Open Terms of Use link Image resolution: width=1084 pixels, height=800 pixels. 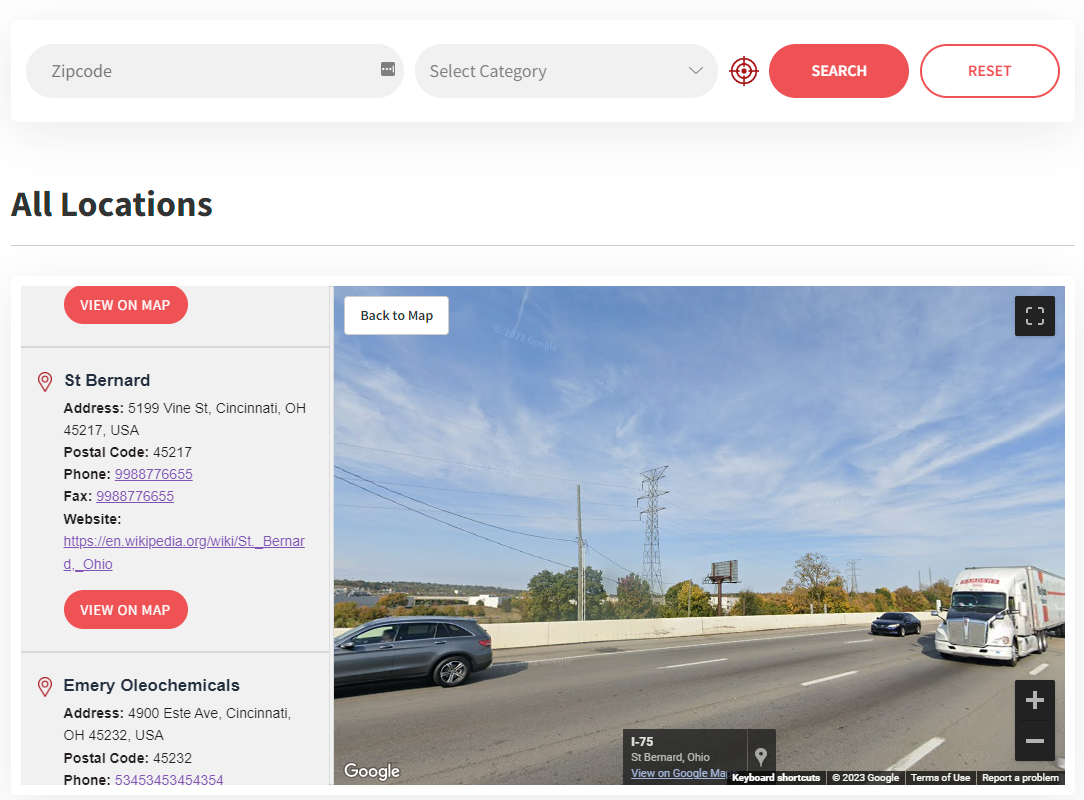[940, 778]
